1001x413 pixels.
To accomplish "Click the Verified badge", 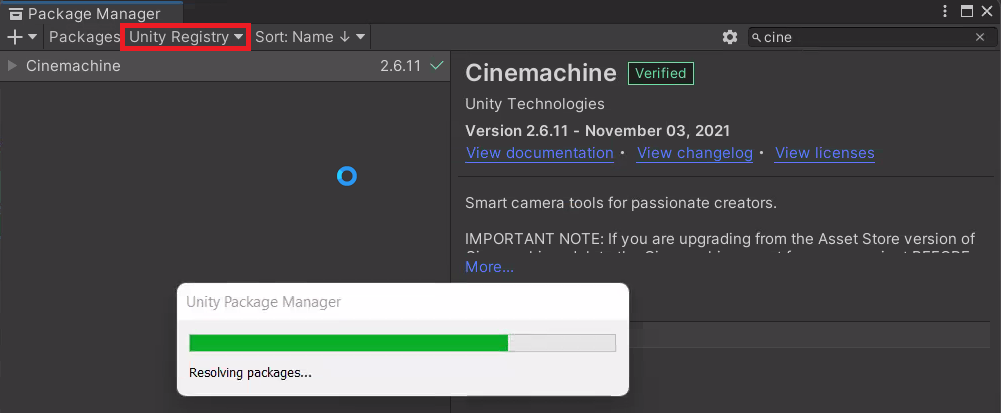I will (661, 73).
